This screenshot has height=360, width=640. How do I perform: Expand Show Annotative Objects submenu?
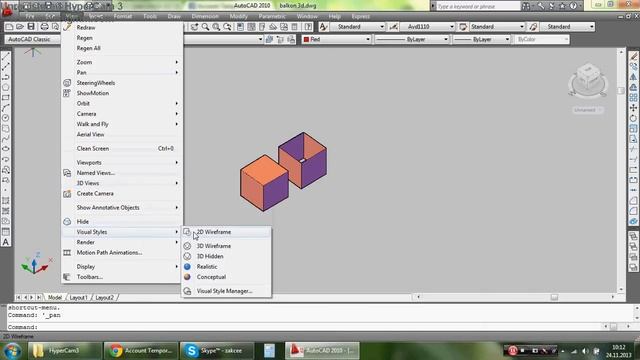[122, 207]
